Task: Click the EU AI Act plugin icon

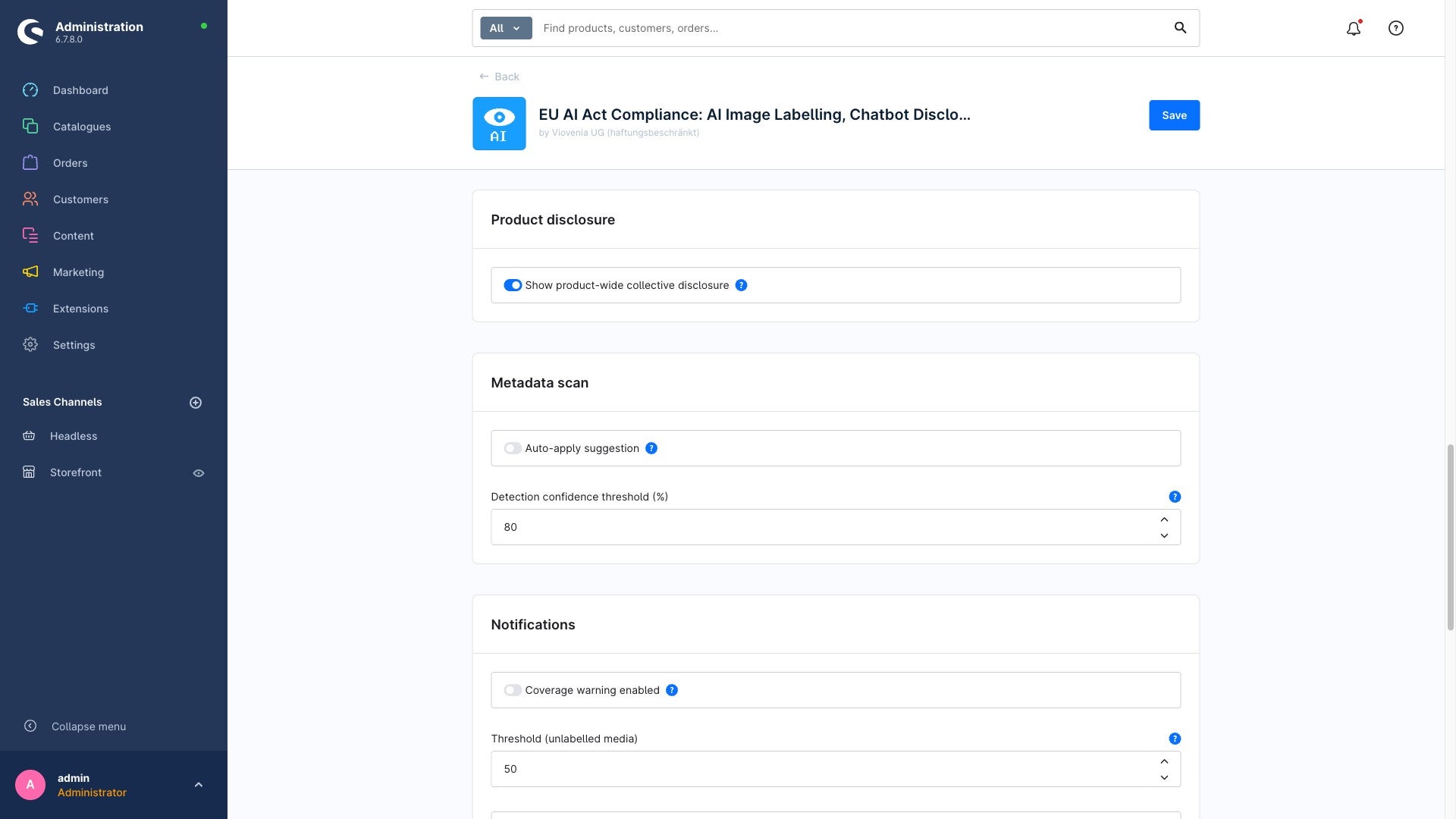Action: pos(499,124)
